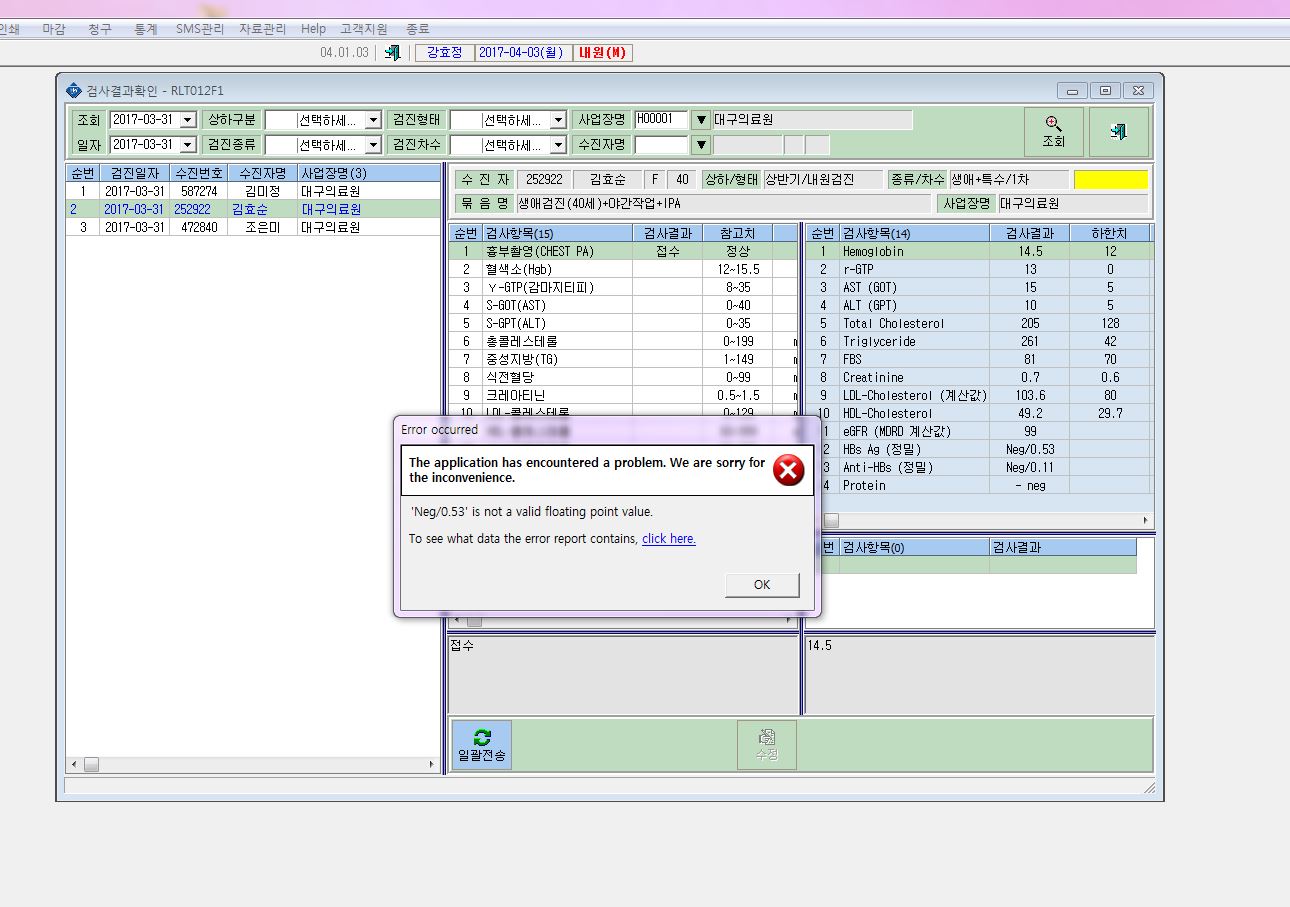Open the 수진자명 lookup arrow button
1290x907 pixels.
click(x=701, y=145)
